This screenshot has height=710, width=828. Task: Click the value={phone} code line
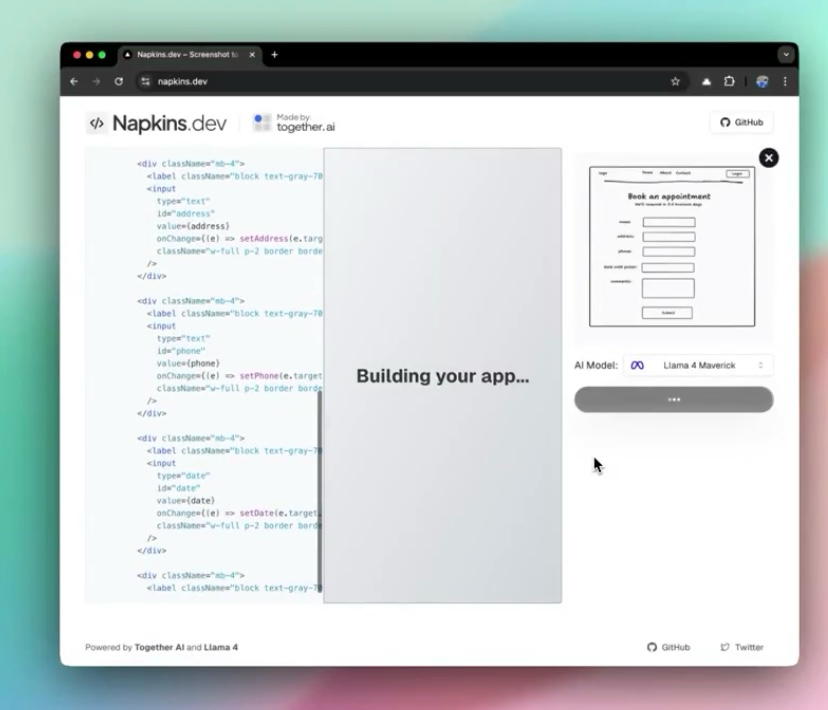[188, 364]
